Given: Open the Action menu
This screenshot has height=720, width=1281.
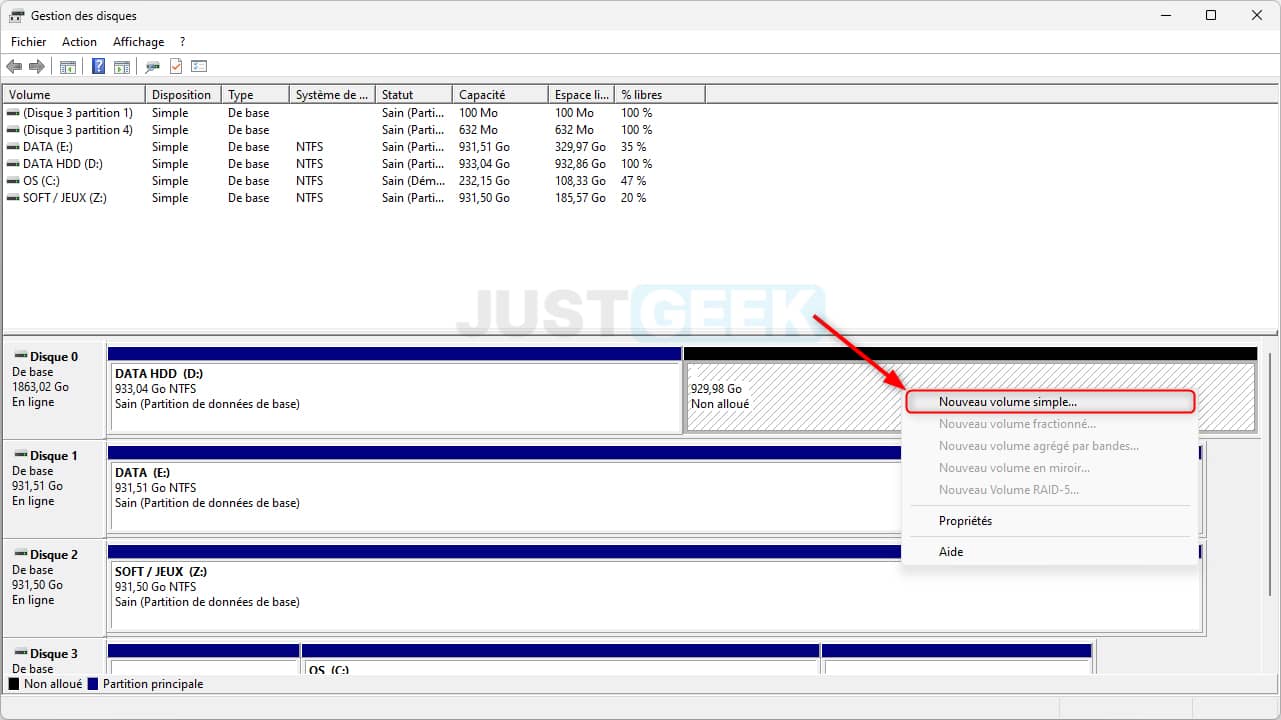Looking at the screenshot, I should (79, 42).
